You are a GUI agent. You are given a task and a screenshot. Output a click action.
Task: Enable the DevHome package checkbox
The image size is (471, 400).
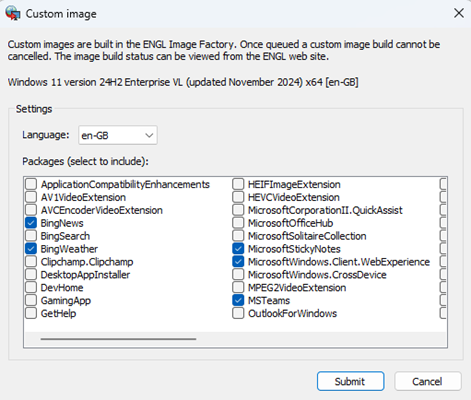click(31, 287)
